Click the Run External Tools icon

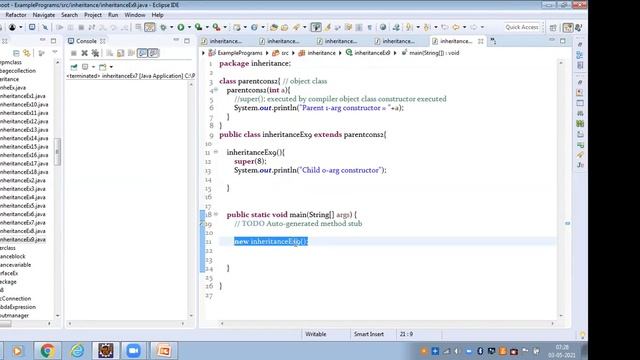coord(216,27)
